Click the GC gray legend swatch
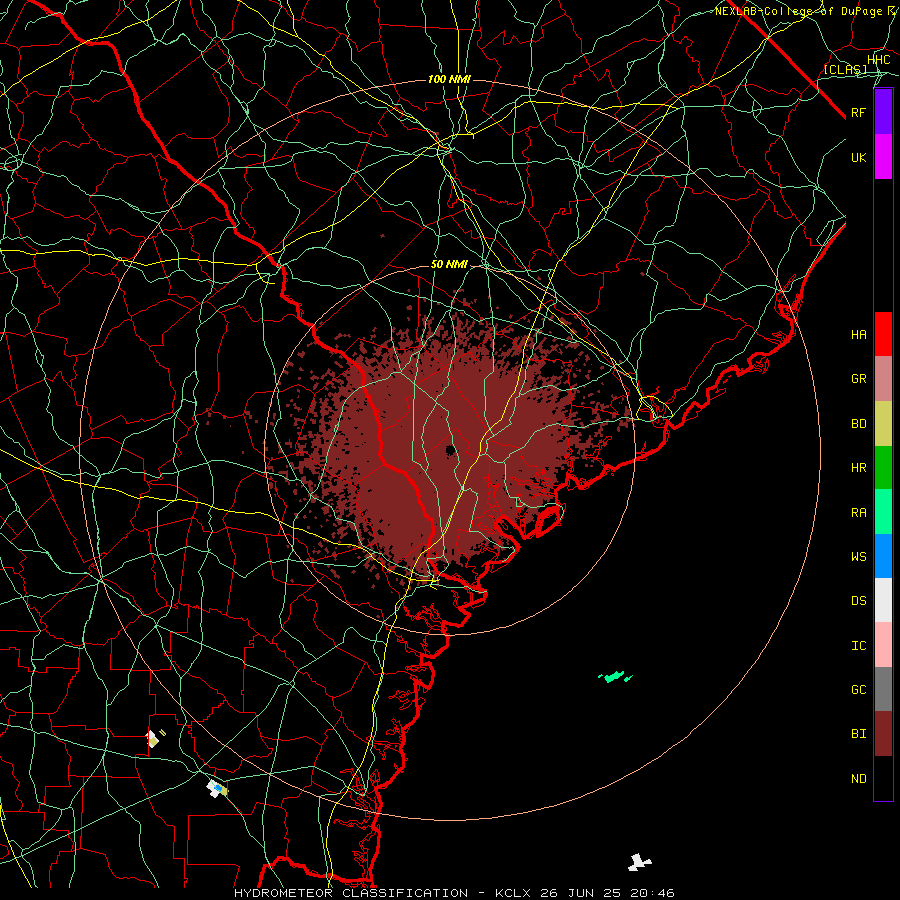Image resolution: width=900 pixels, height=900 pixels. pyautogui.click(x=883, y=689)
